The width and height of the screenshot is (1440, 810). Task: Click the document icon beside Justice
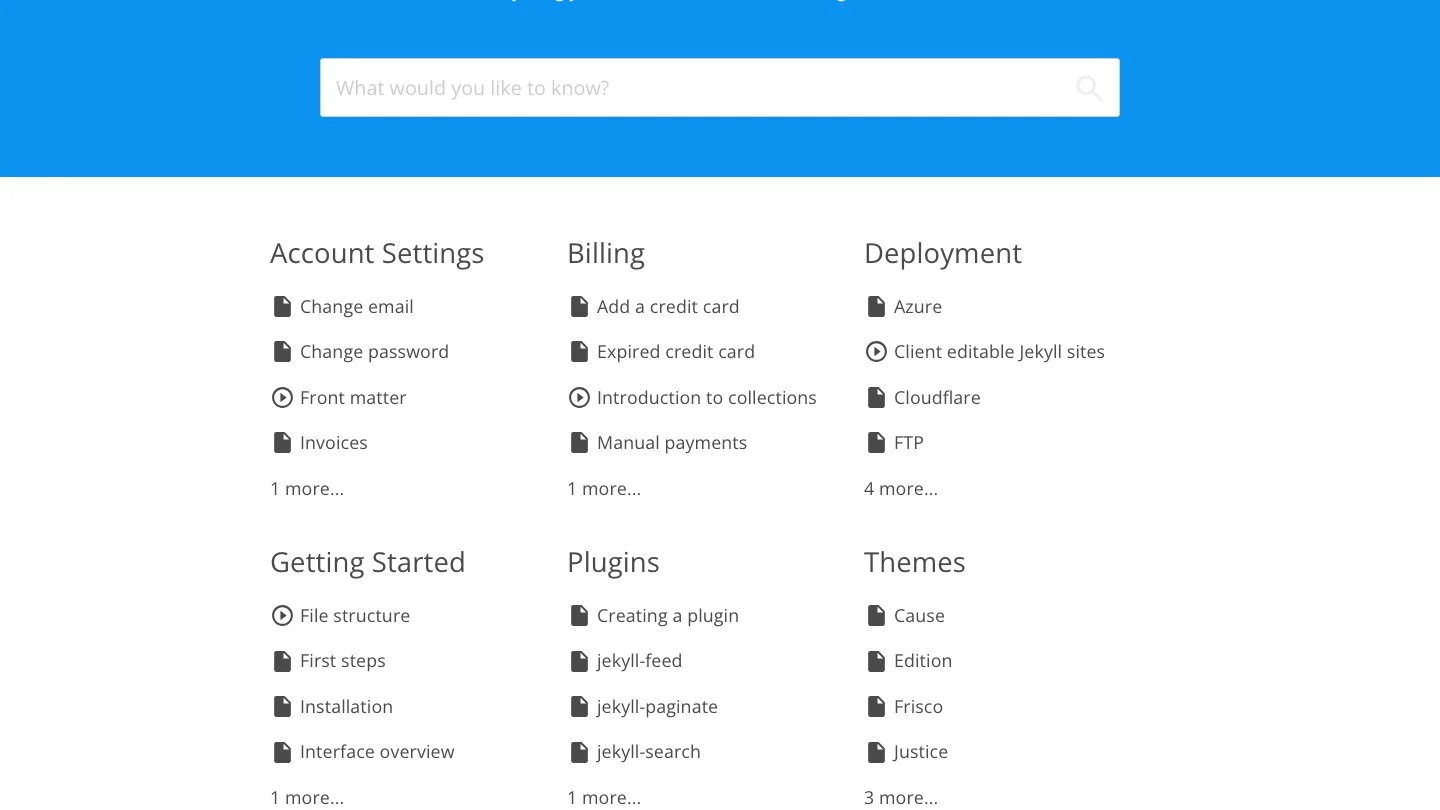876,752
